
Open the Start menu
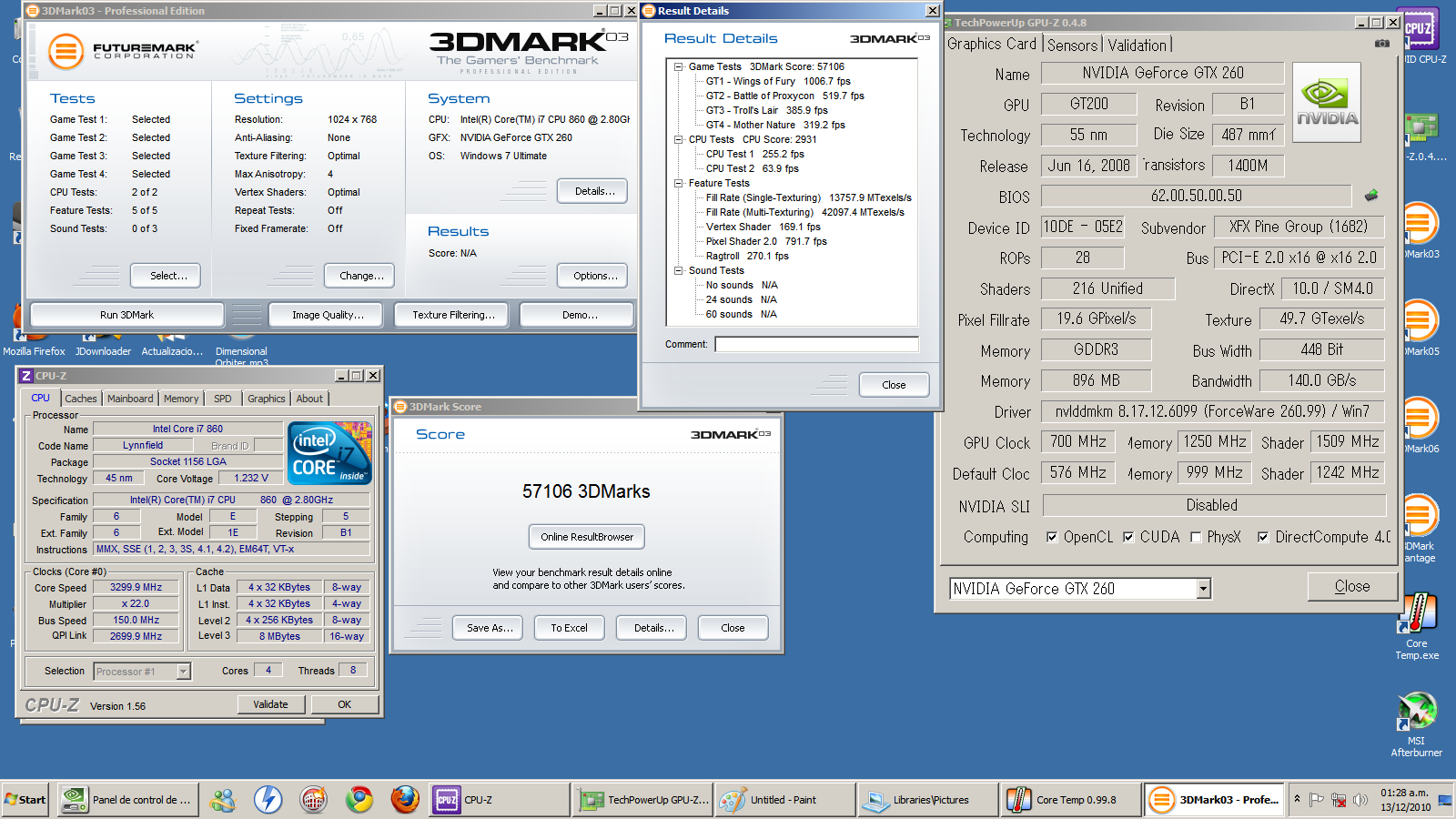coord(25,800)
